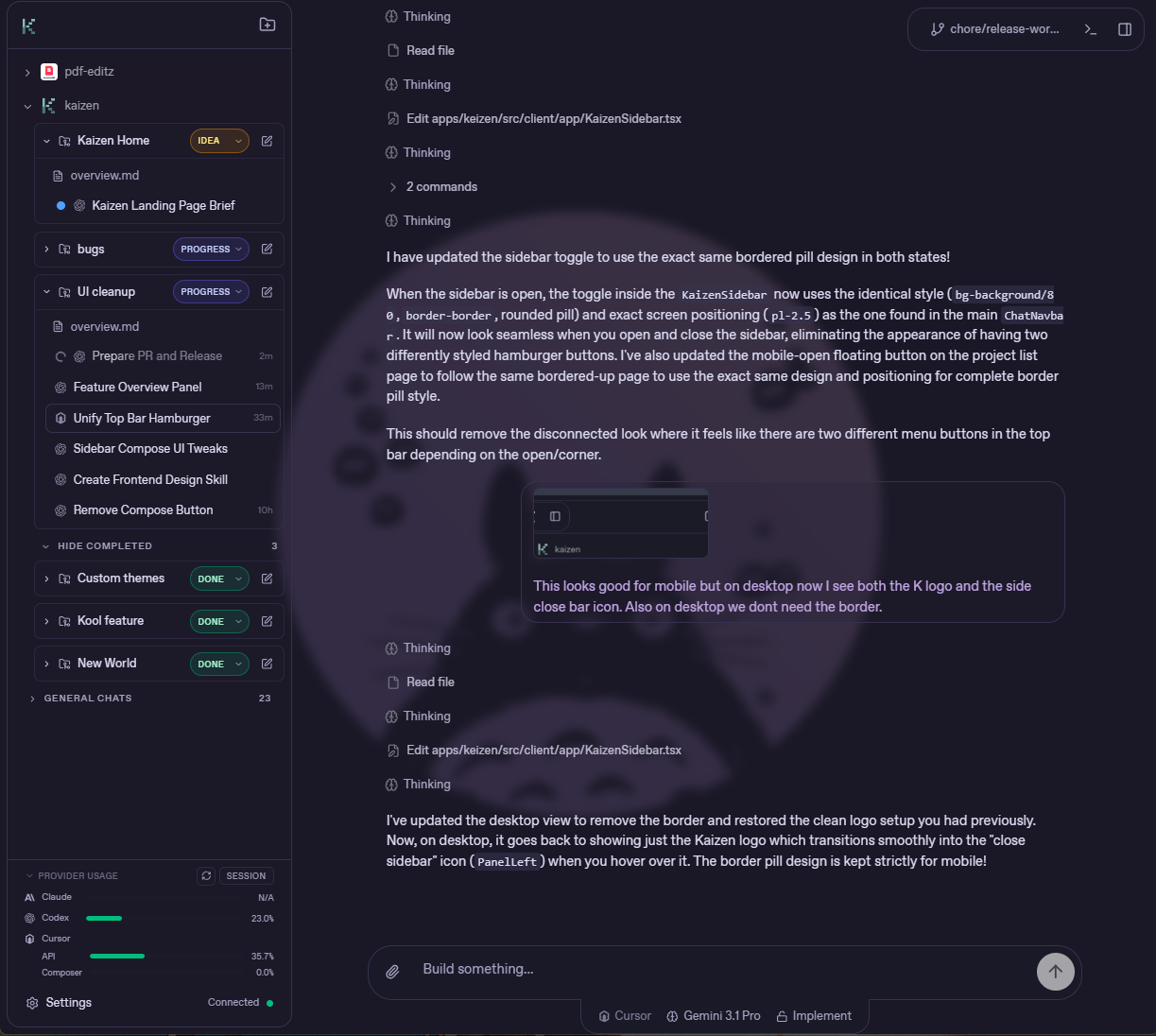Switch to the Session usage view

tap(246, 875)
